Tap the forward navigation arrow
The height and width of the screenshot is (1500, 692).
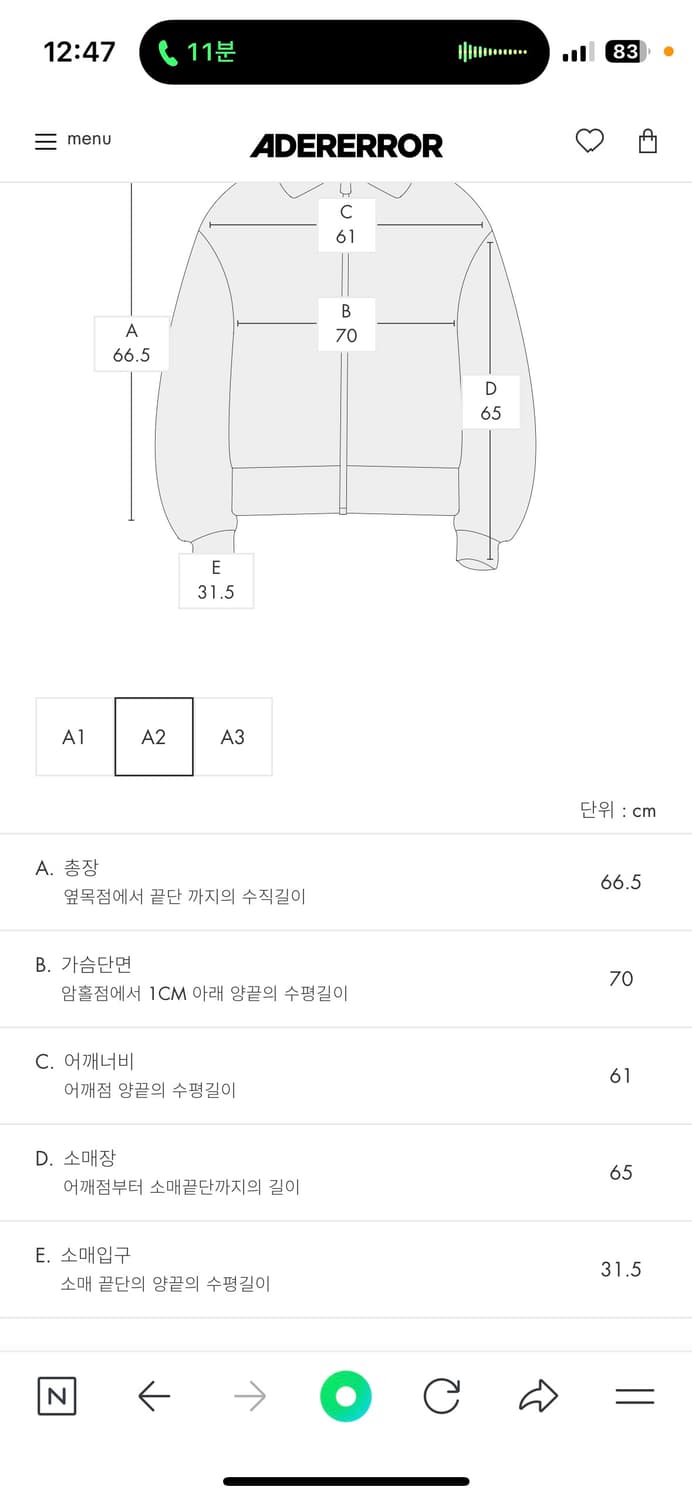point(249,1396)
